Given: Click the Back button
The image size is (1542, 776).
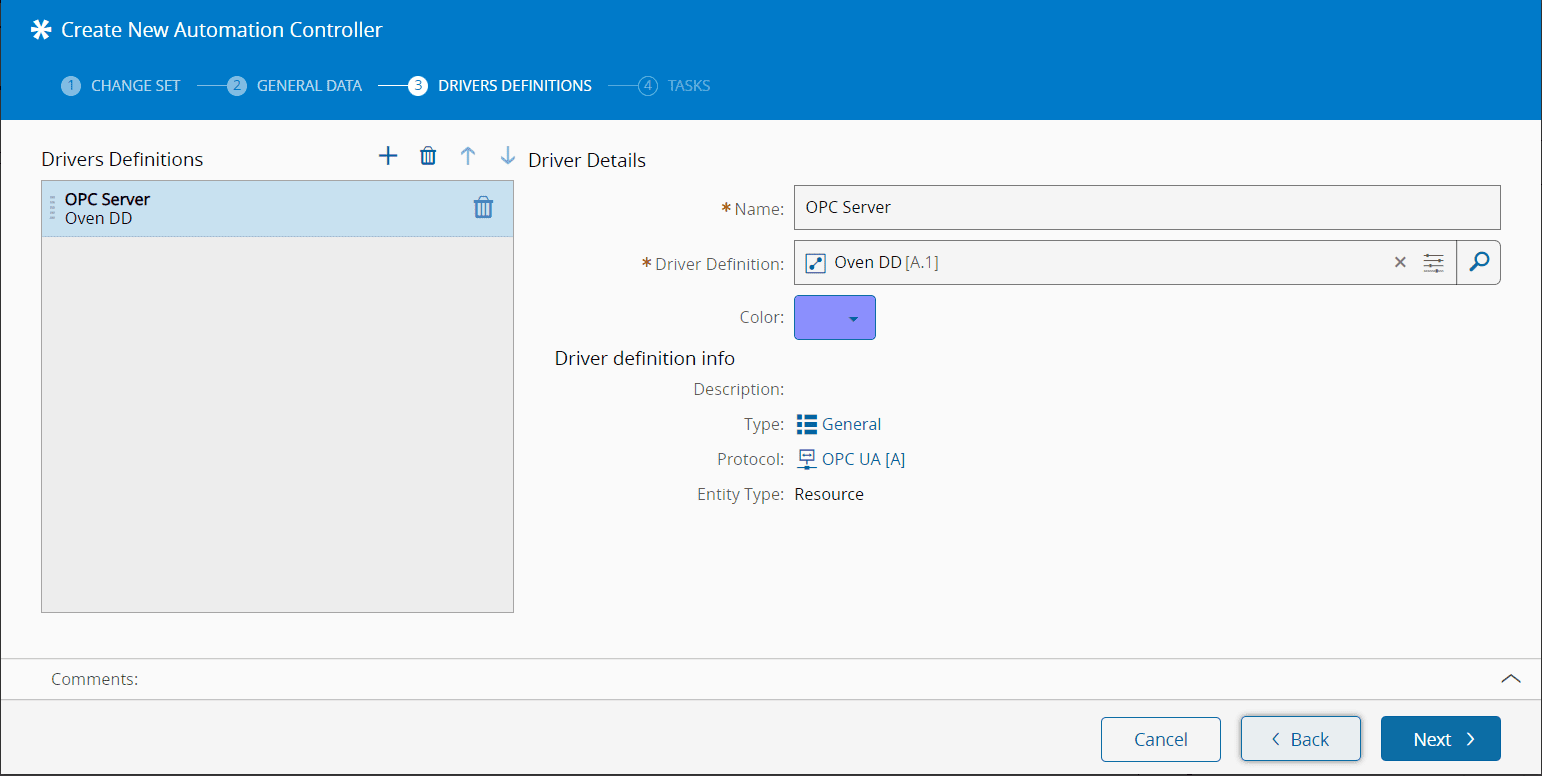Looking at the screenshot, I should (1300, 739).
